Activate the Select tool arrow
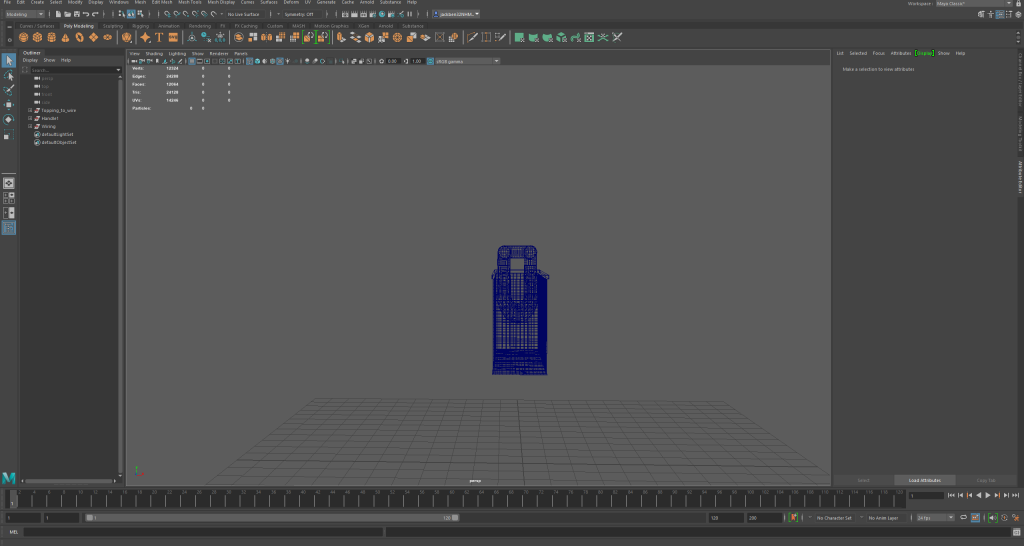Screen dimensions: 1024x546 click(8, 60)
